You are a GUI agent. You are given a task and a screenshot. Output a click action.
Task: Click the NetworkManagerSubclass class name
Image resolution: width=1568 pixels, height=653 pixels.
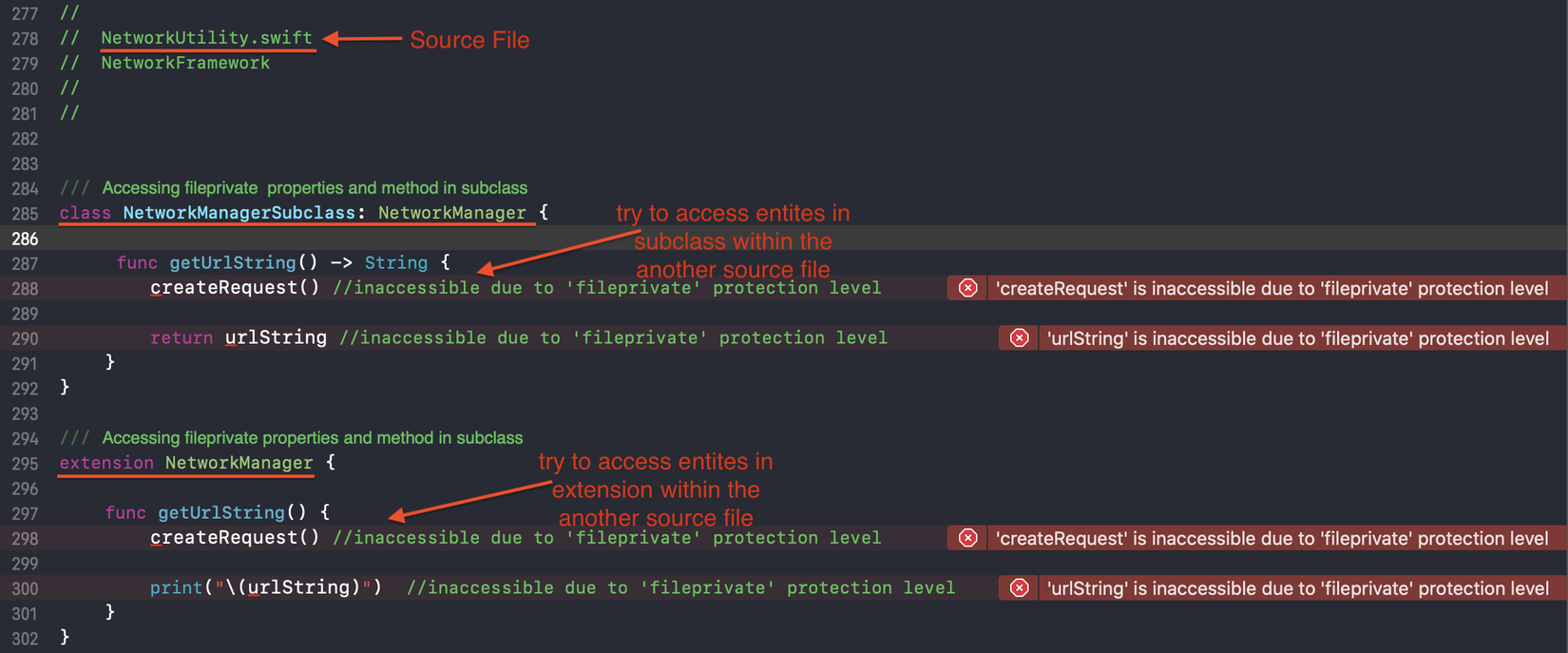(239, 213)
